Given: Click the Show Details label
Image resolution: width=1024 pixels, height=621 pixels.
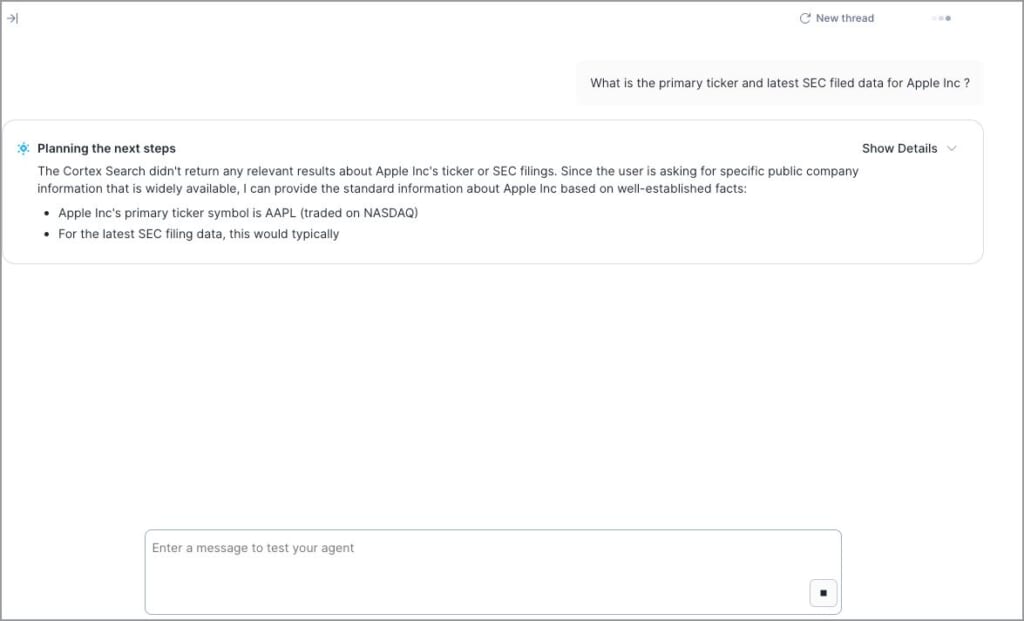Looking at the screenshot, I should tap(899, 148).
